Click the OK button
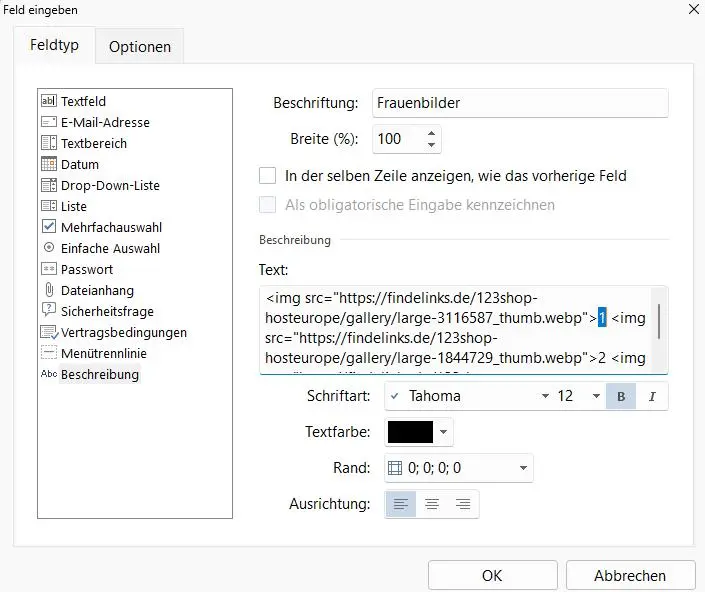The width and height of the screenshot is (705, 592). (x=492, y=575)
